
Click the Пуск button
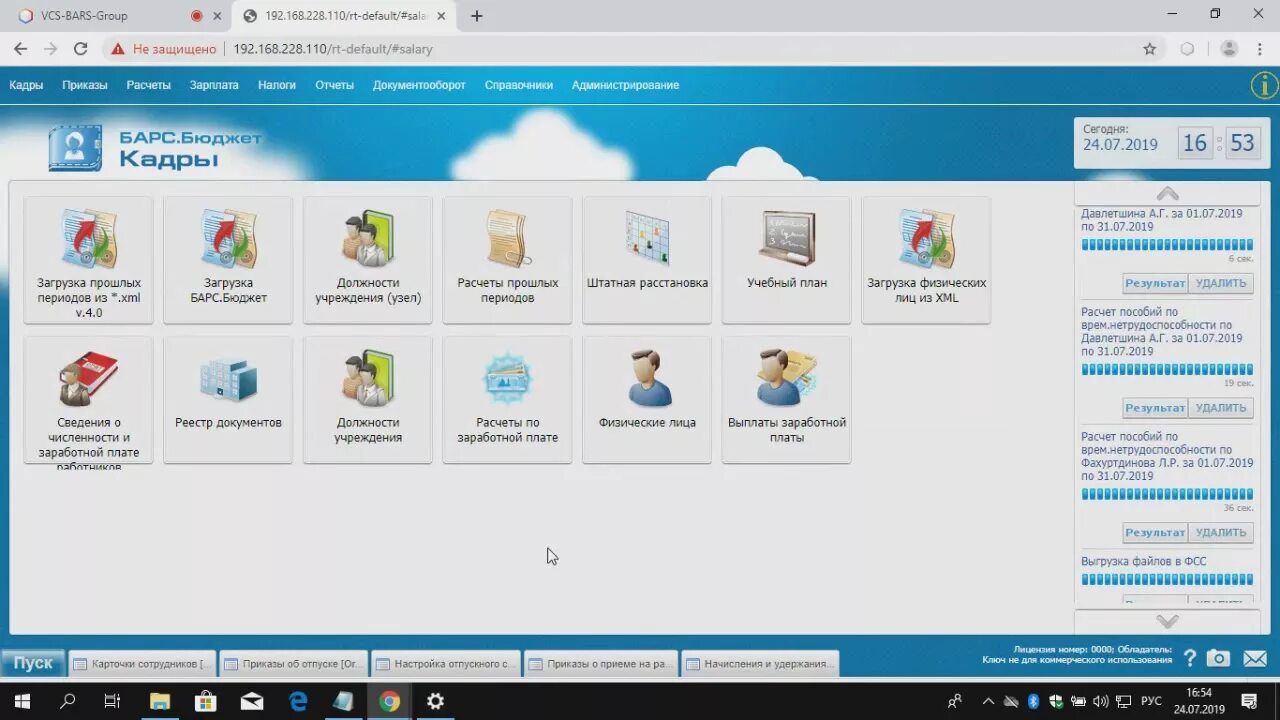33,663
